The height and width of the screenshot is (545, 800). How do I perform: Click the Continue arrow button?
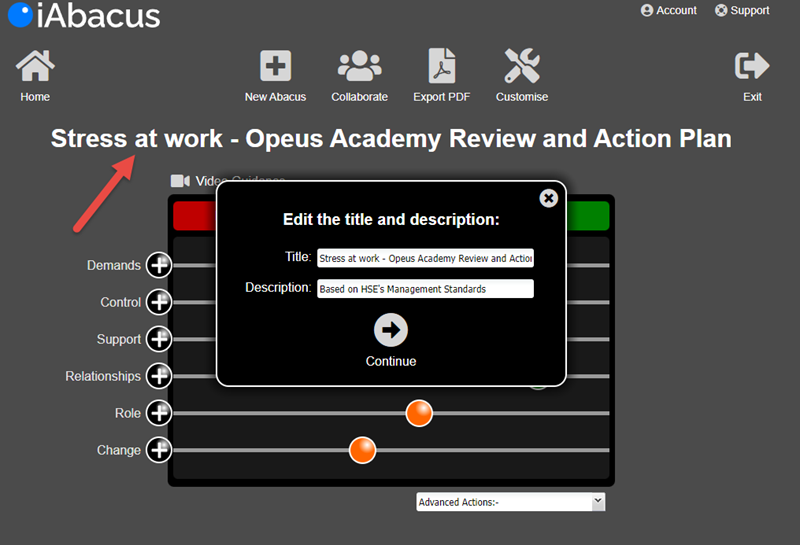tap(391, 330)
